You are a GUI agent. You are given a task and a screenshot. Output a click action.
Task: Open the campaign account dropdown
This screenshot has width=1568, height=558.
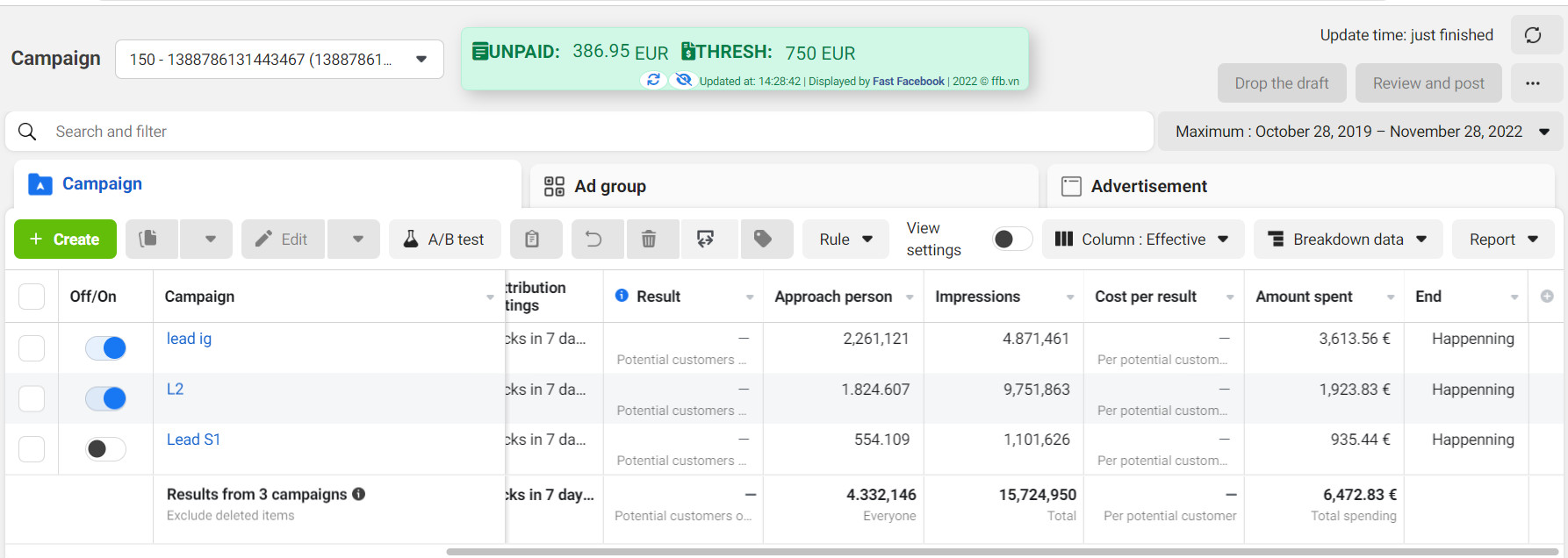[279, 60]
